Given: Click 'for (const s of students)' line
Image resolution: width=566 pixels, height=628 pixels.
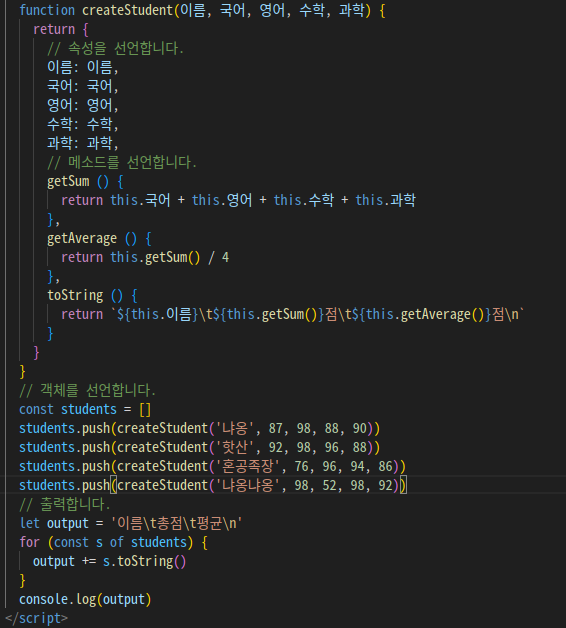Looking at the screenshot, I should 113,543.
